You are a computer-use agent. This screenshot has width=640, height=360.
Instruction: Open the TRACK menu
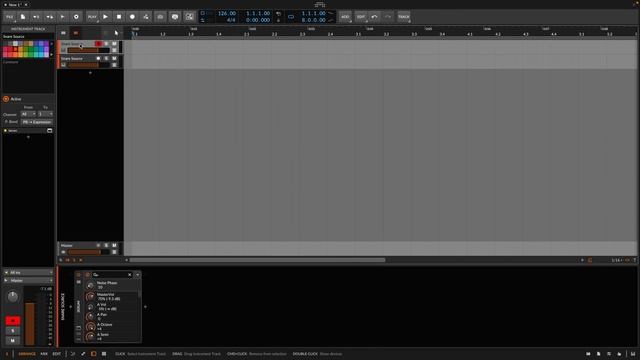(404, 17)
